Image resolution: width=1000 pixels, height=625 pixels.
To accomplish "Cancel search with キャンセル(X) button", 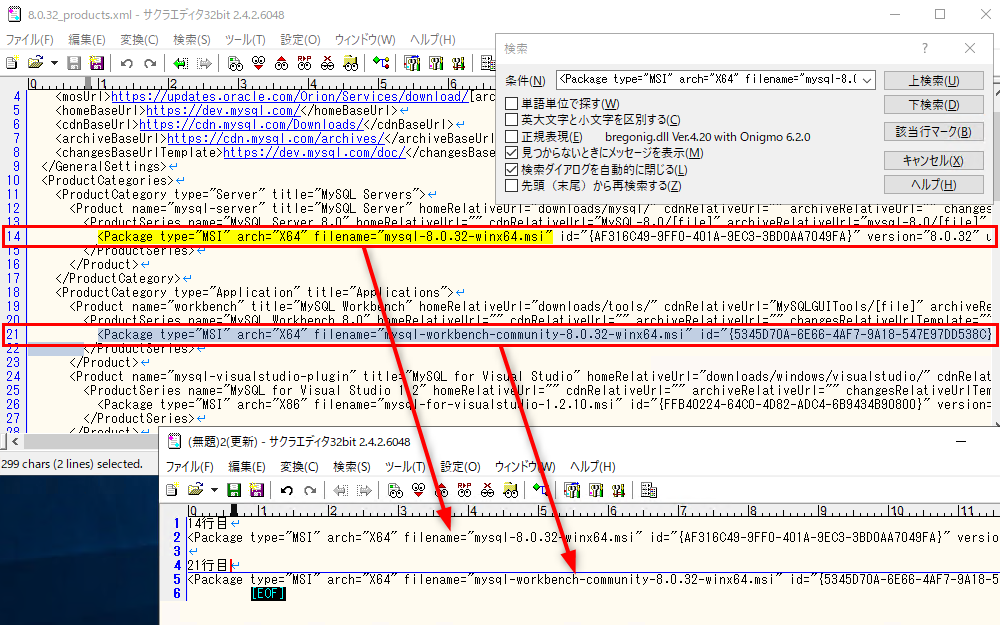I will (x=934, y=161).
